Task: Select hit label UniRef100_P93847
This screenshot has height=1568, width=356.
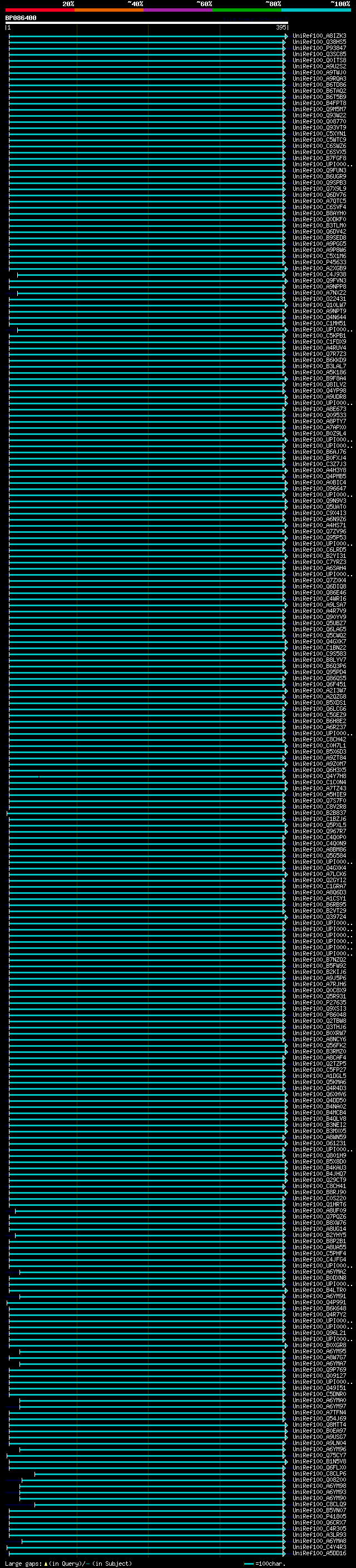Action: click(319, 48)
